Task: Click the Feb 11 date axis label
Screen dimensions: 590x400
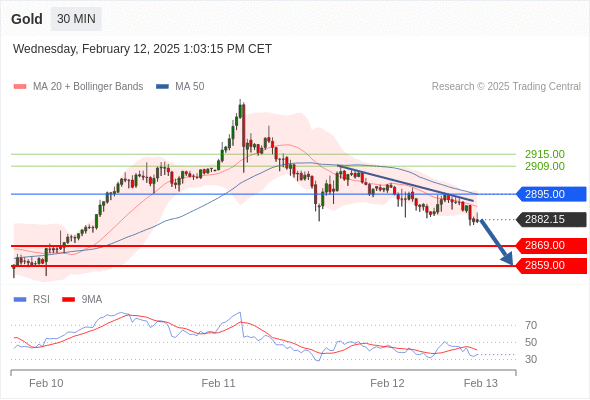Action: coord(218,383)
